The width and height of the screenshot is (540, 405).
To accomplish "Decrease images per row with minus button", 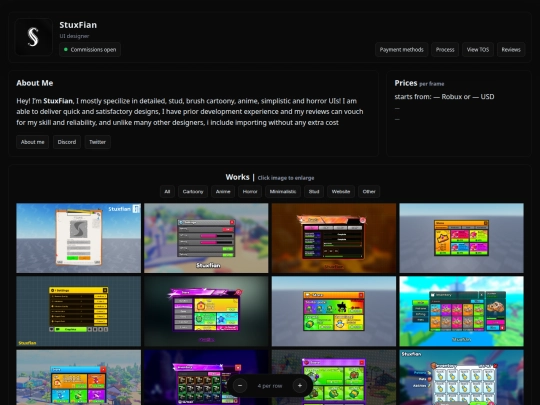I will point(240,386).
